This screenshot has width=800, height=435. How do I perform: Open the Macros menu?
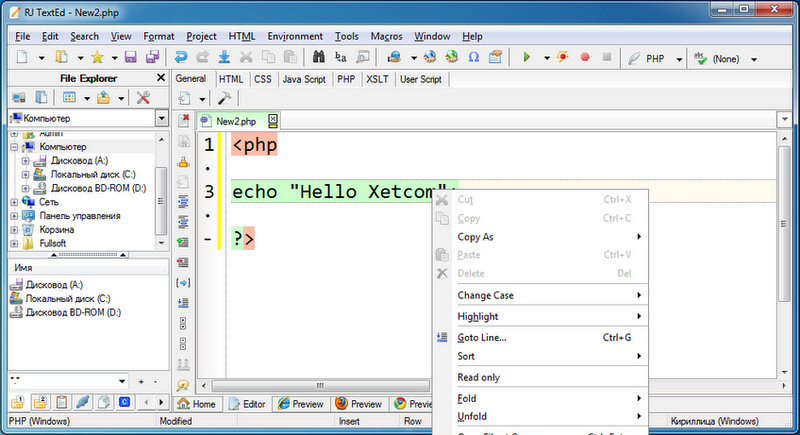(386, 36)
